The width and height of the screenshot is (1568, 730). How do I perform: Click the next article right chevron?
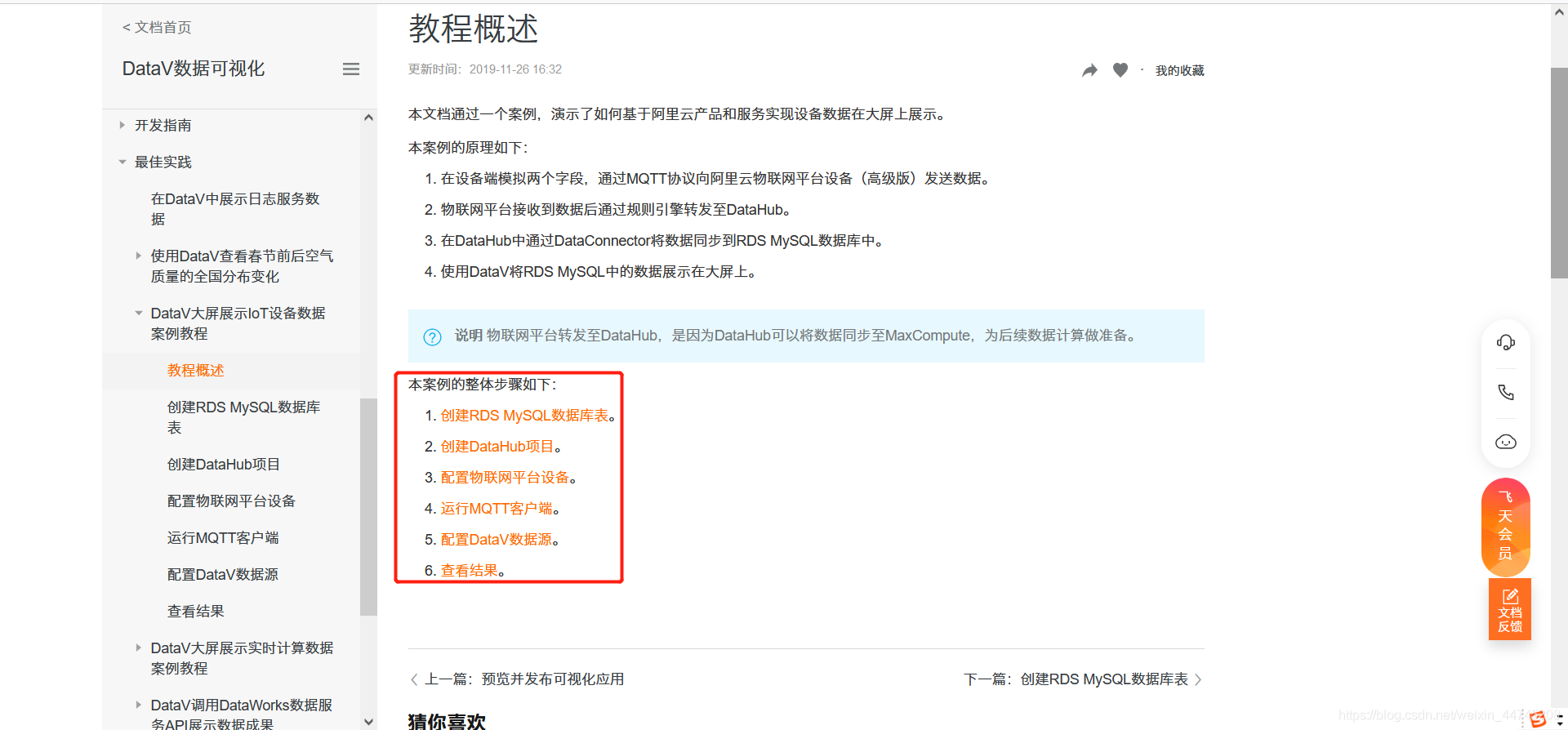1198,679
